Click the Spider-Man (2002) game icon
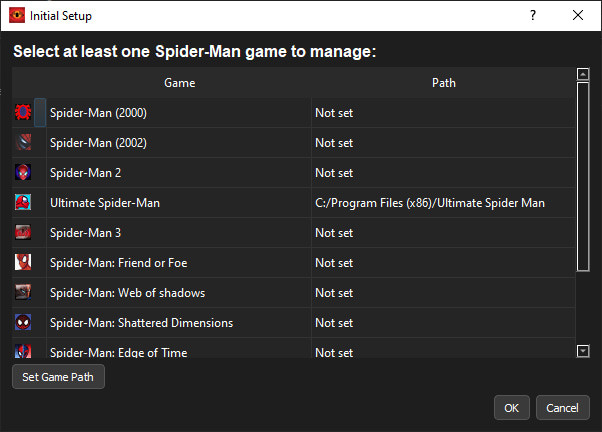Screen dimensions: 602x432 click(x=23, y=143)
